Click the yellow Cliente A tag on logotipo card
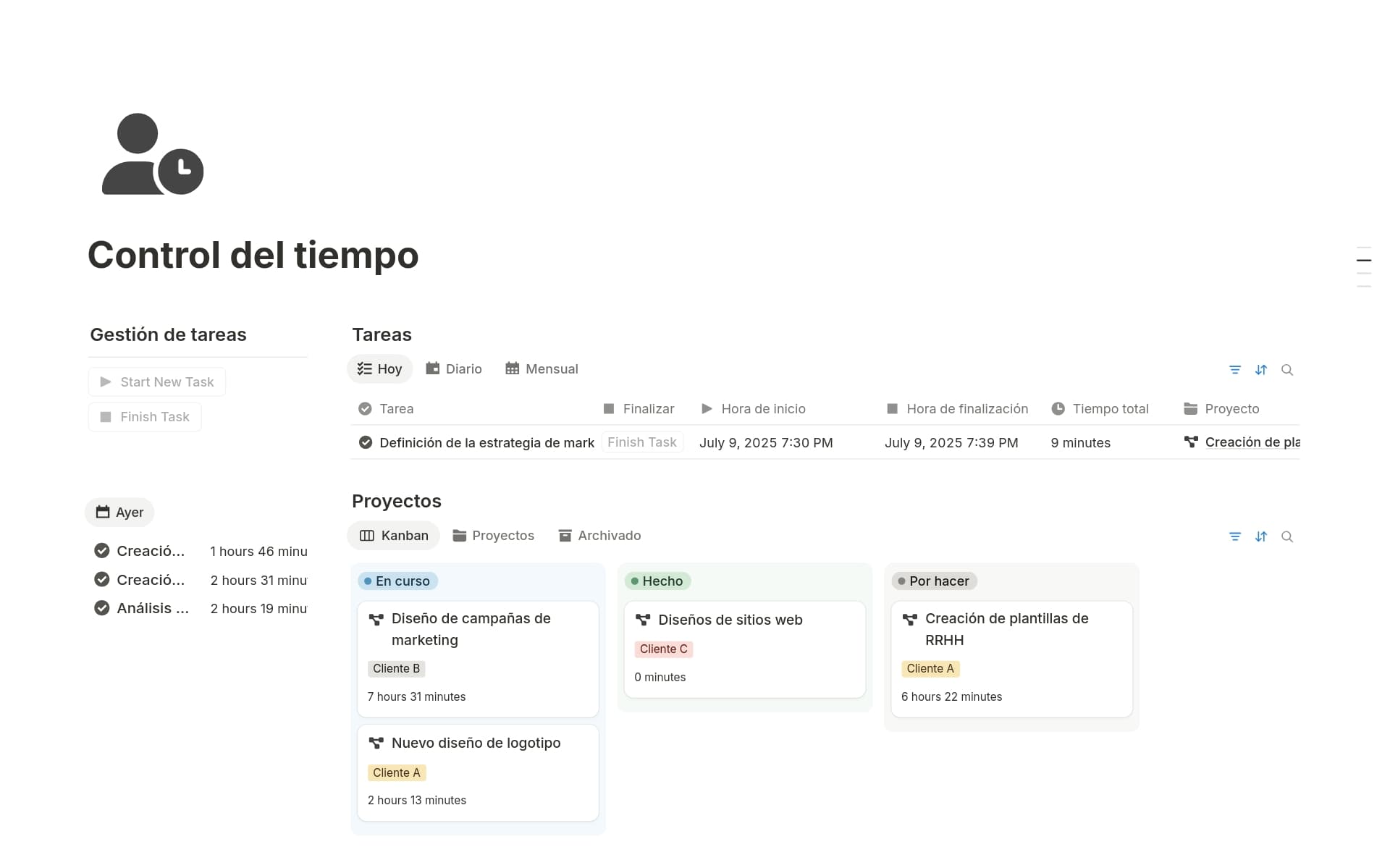The width and height of the screenshot is (1390, 868). 396,773
